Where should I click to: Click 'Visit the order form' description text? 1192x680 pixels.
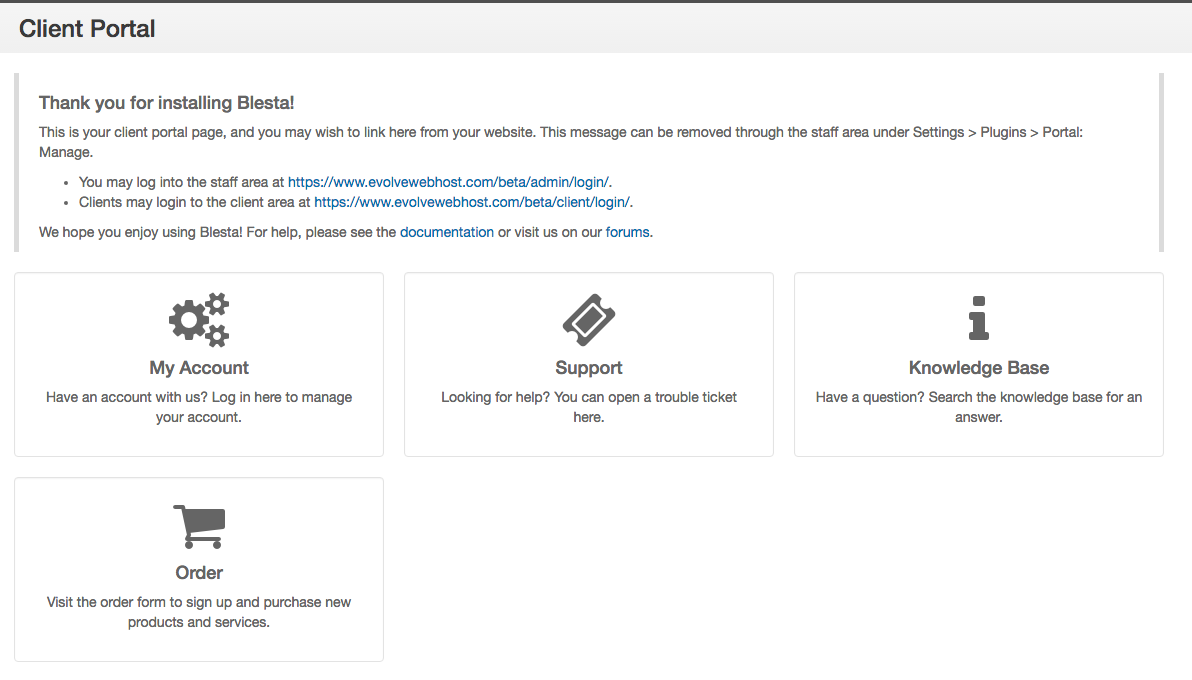tap(199, 612)
